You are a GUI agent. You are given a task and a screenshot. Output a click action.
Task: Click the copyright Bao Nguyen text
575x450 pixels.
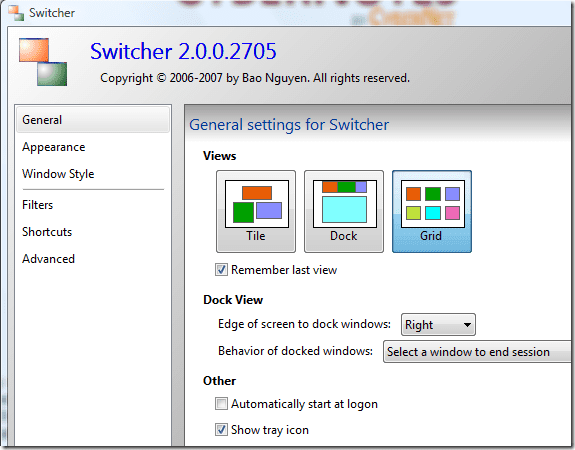click(255, 78)
